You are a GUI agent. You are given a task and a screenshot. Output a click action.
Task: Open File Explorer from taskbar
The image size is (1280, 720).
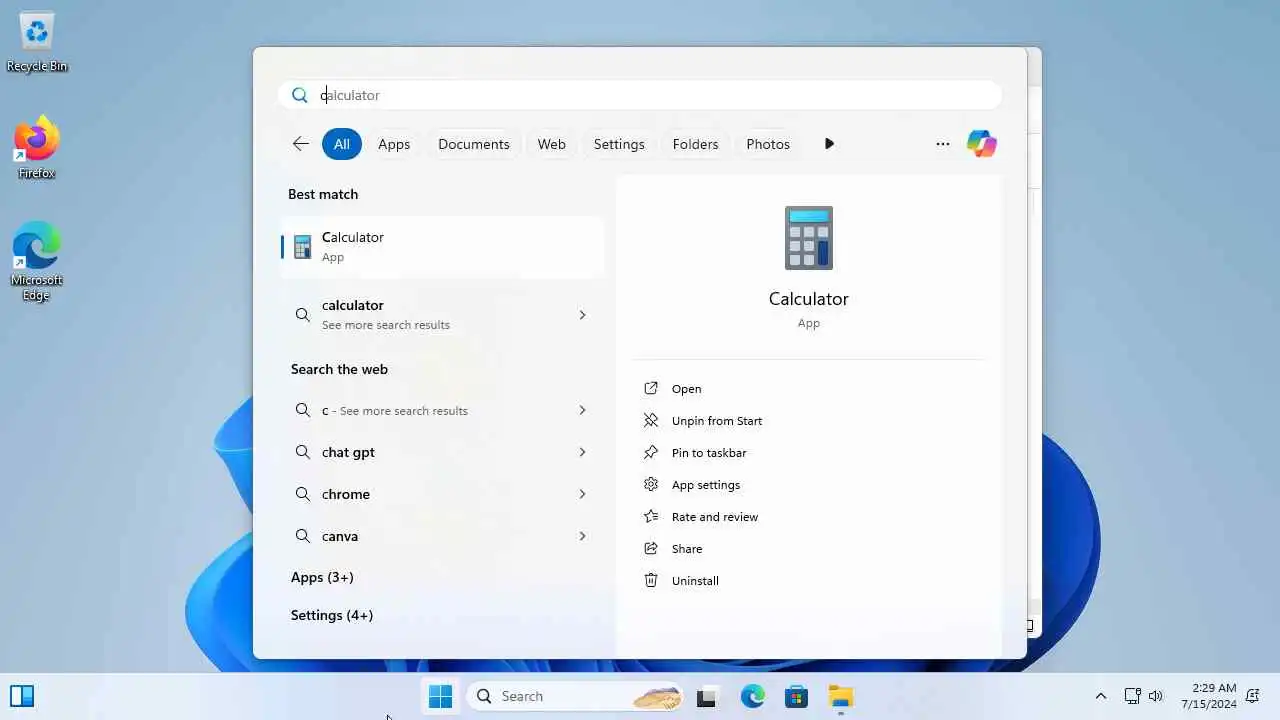tap(840, 696)
